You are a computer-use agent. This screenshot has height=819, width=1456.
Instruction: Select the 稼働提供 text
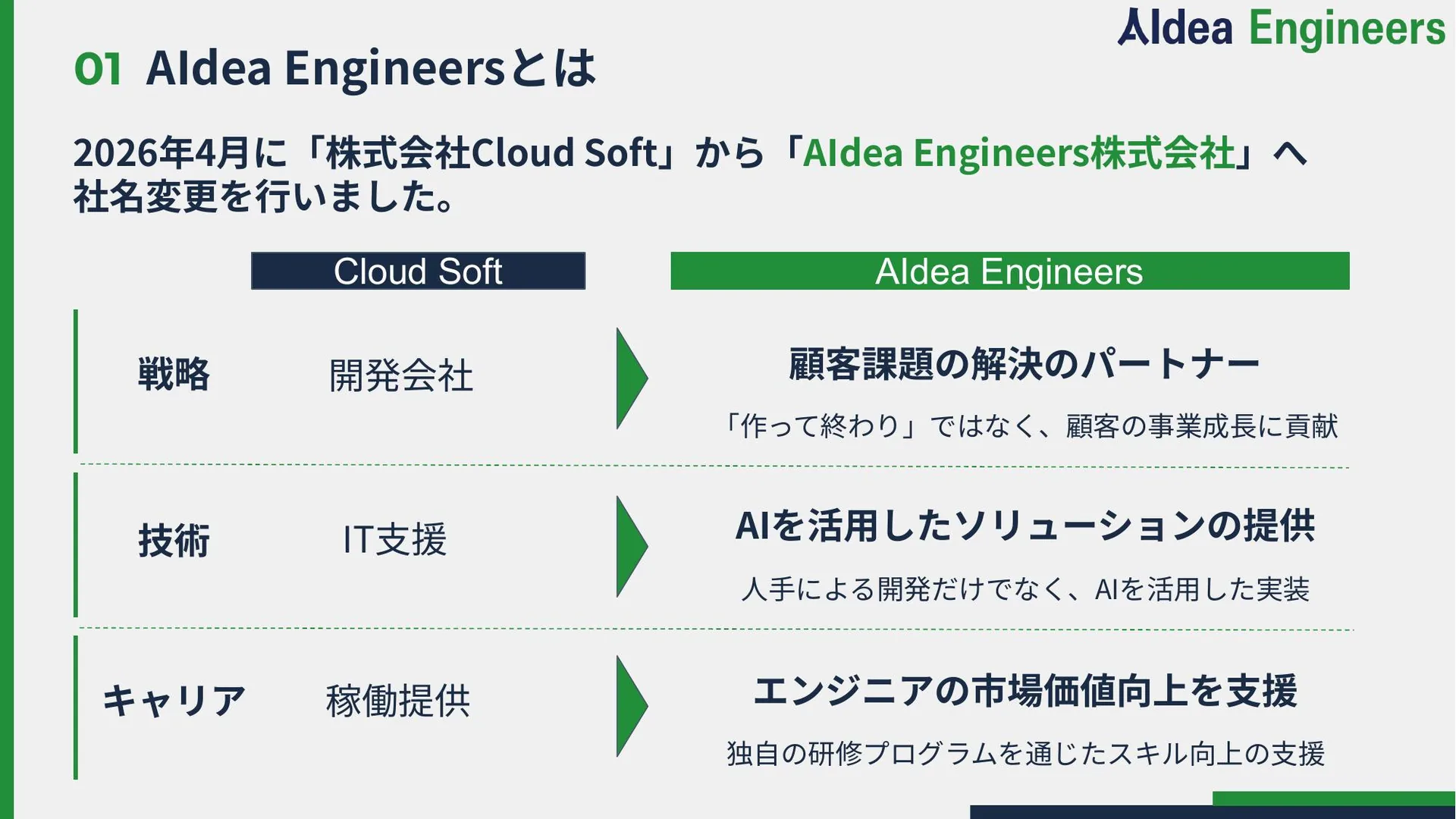(398, 701)
